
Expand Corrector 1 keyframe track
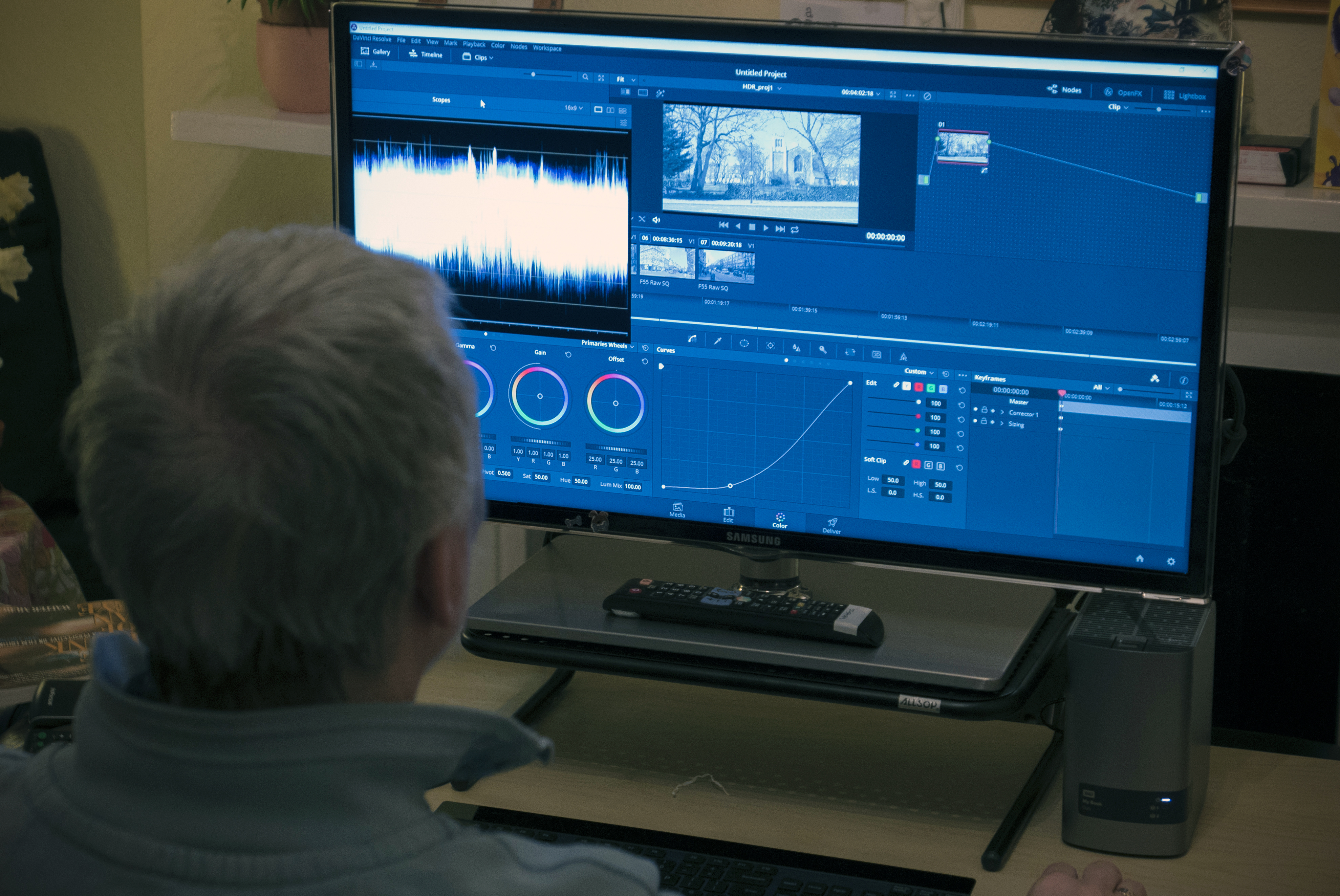[1002, 411]
